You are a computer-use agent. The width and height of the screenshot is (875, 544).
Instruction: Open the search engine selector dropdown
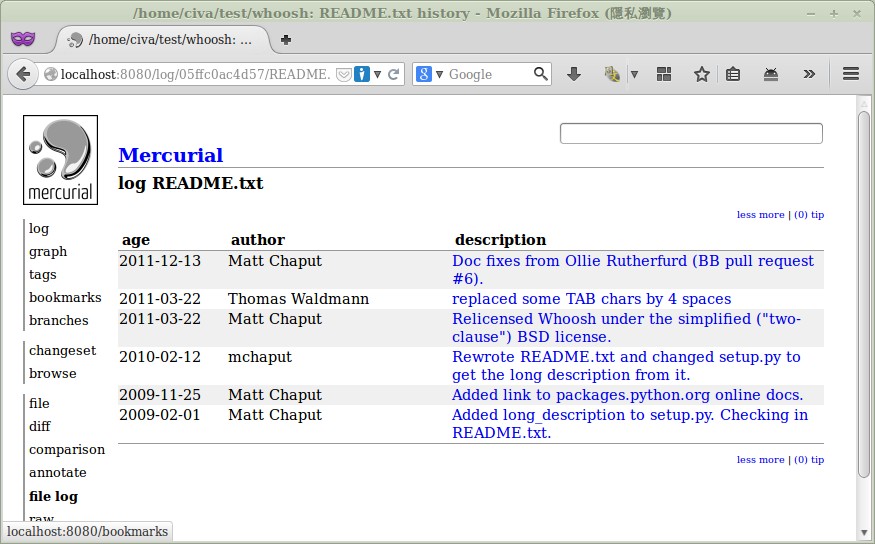point(439,74)
